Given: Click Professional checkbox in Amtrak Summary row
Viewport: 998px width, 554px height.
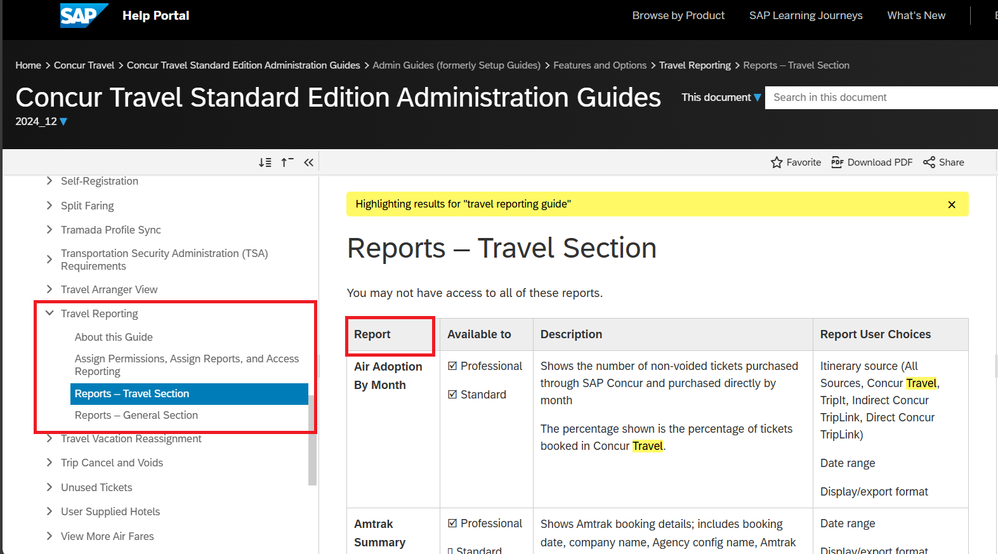Looking at the screenshot, I should click(x=453, y=523).
